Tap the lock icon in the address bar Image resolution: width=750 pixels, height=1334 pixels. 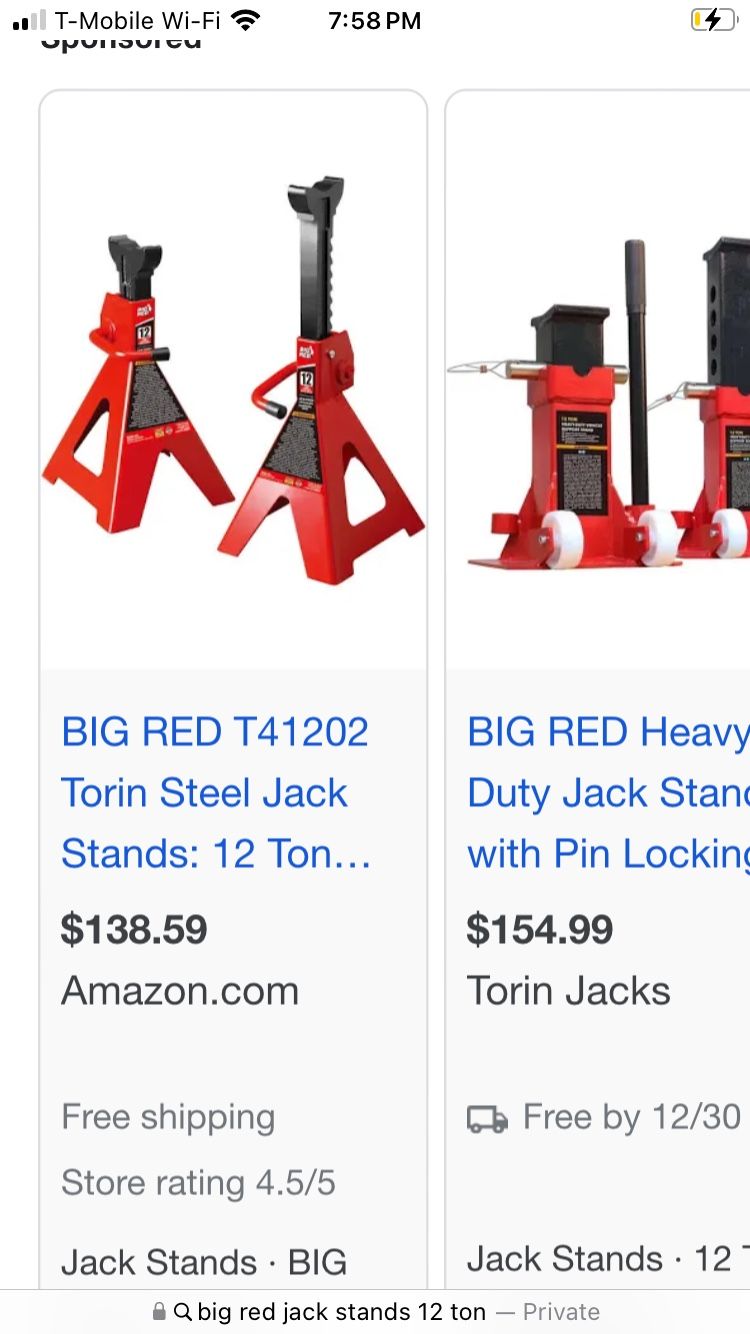click(159, 1312)
